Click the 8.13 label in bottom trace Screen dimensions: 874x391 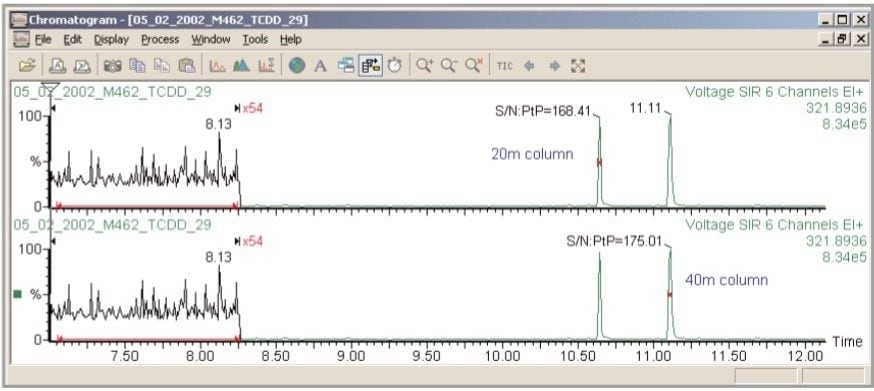[218, 257]
